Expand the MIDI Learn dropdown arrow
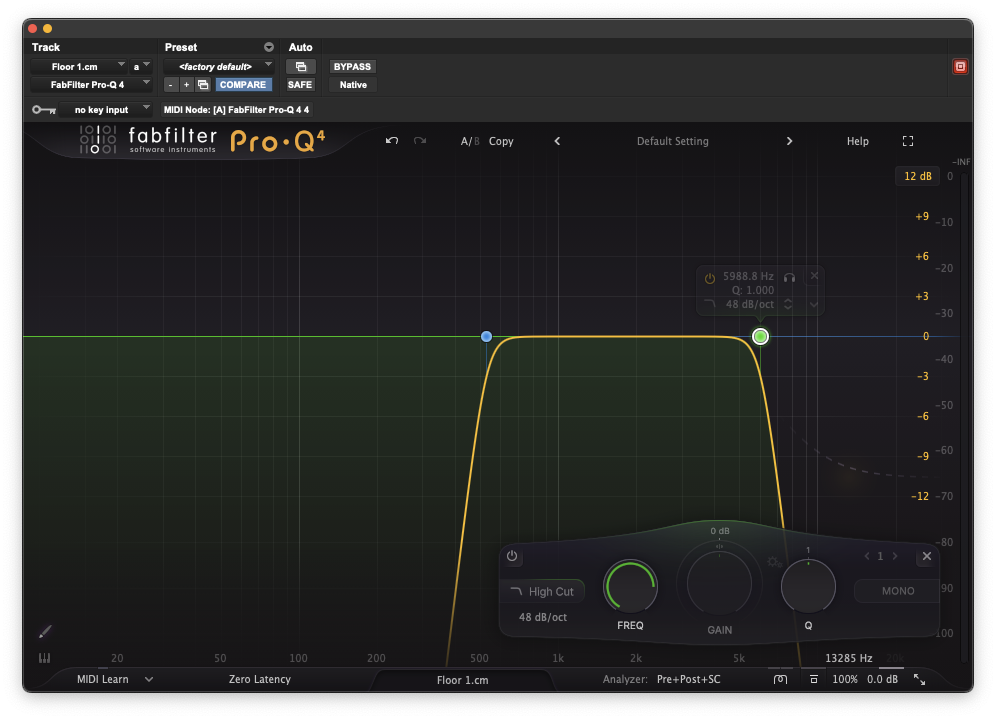Image resolution: width=996 pixels, height=719 pixels. (149, 679)
